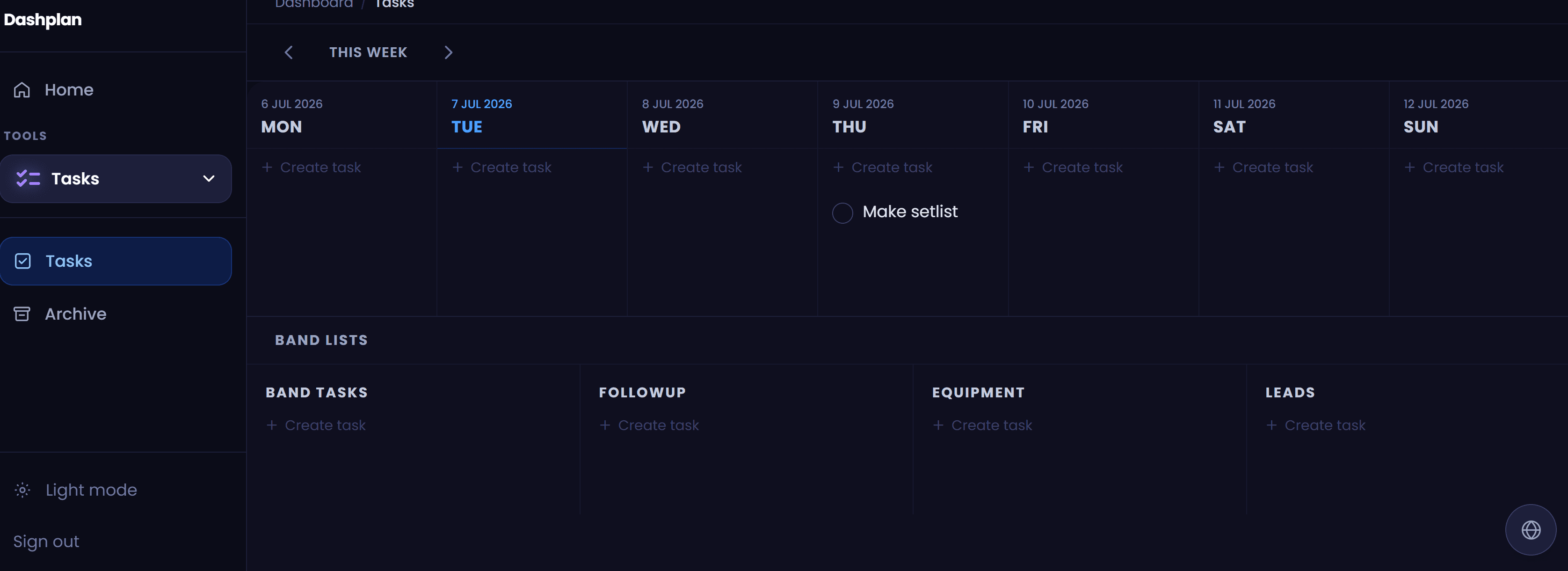
Task: Click the THU day header
Action: 849,127
